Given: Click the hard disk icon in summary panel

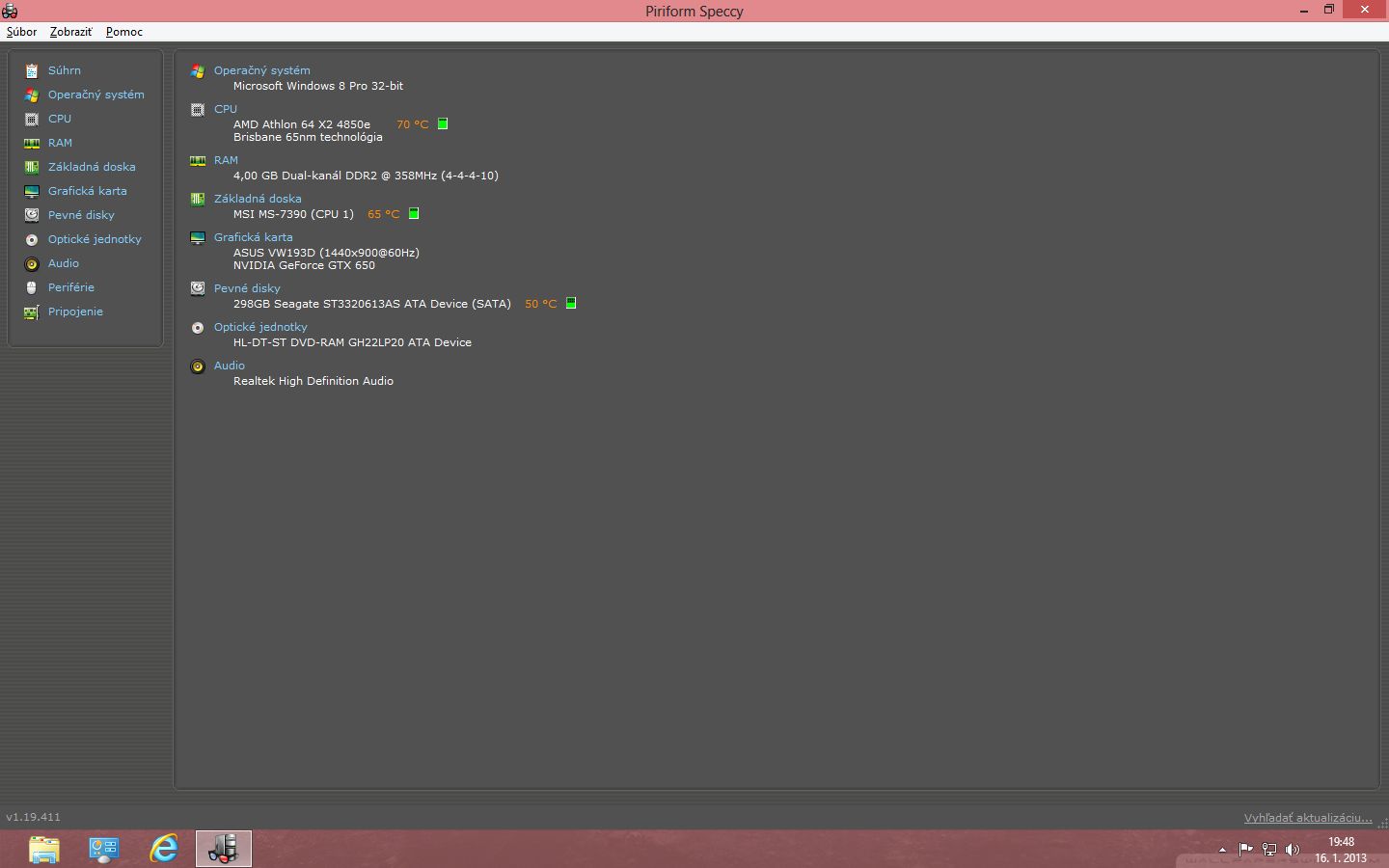Looking at the screenshot, I should pyautogui.click(x=198, y=288).
